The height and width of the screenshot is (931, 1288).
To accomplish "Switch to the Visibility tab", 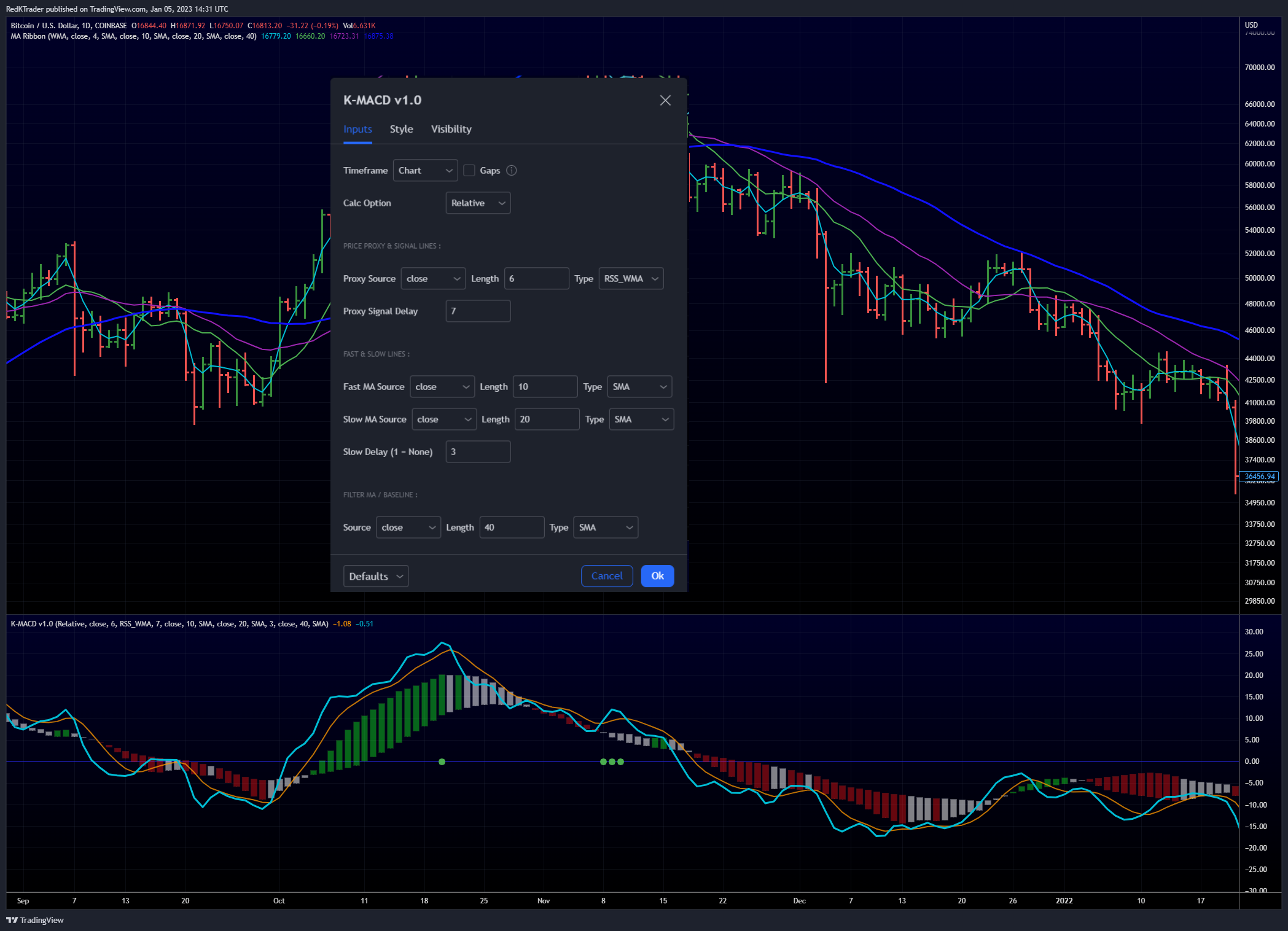I will 451,129.
